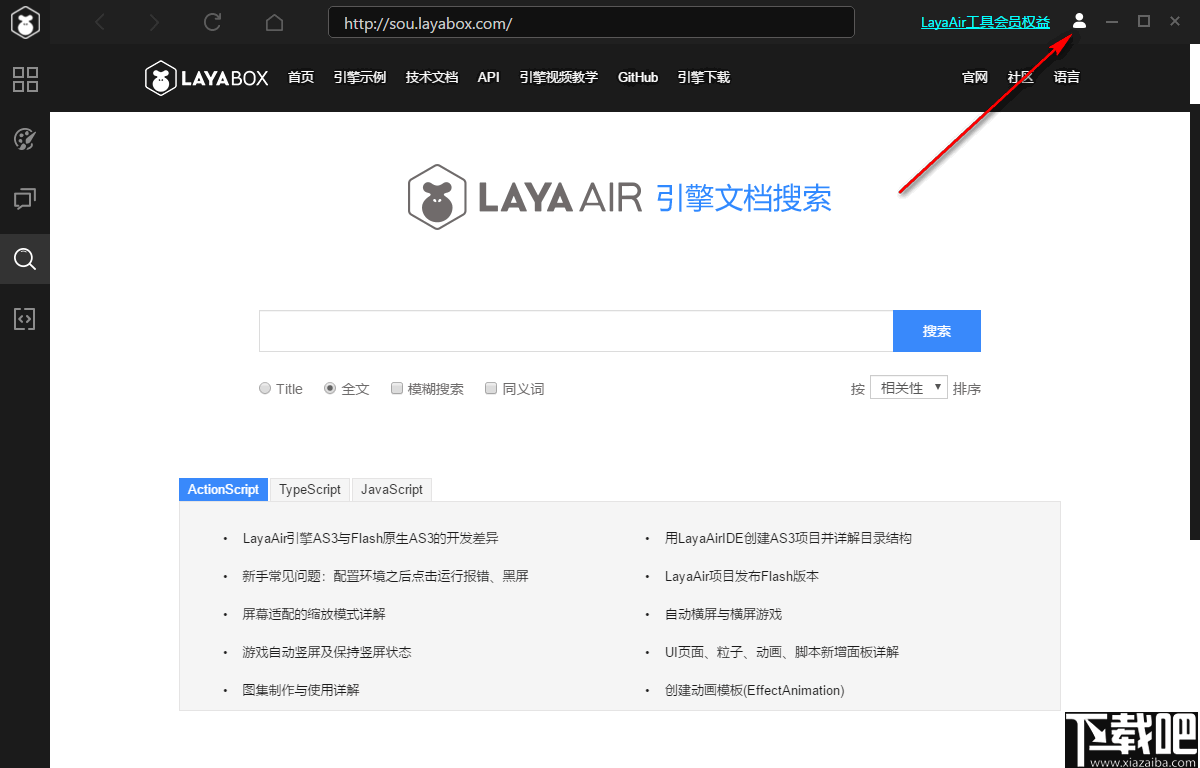
Task: Open the 技术文档 menu item
Action: tap(432, 77)
